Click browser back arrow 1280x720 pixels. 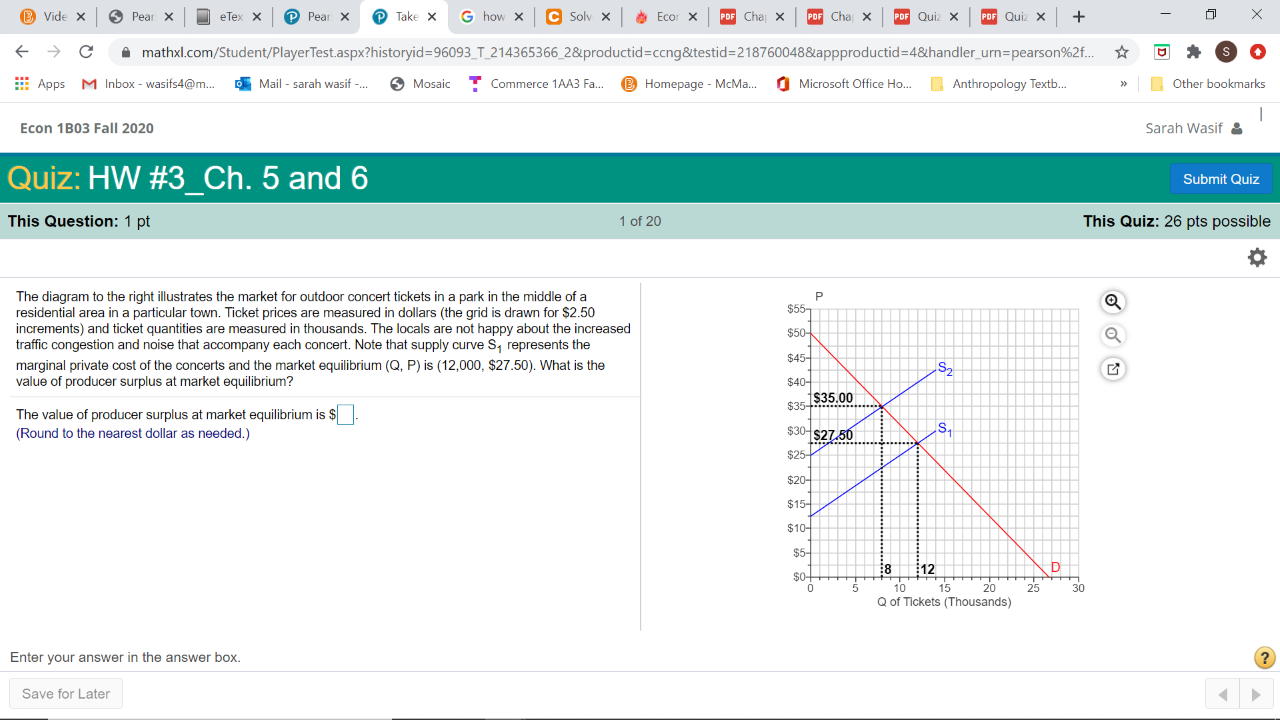tap(22, 51)
